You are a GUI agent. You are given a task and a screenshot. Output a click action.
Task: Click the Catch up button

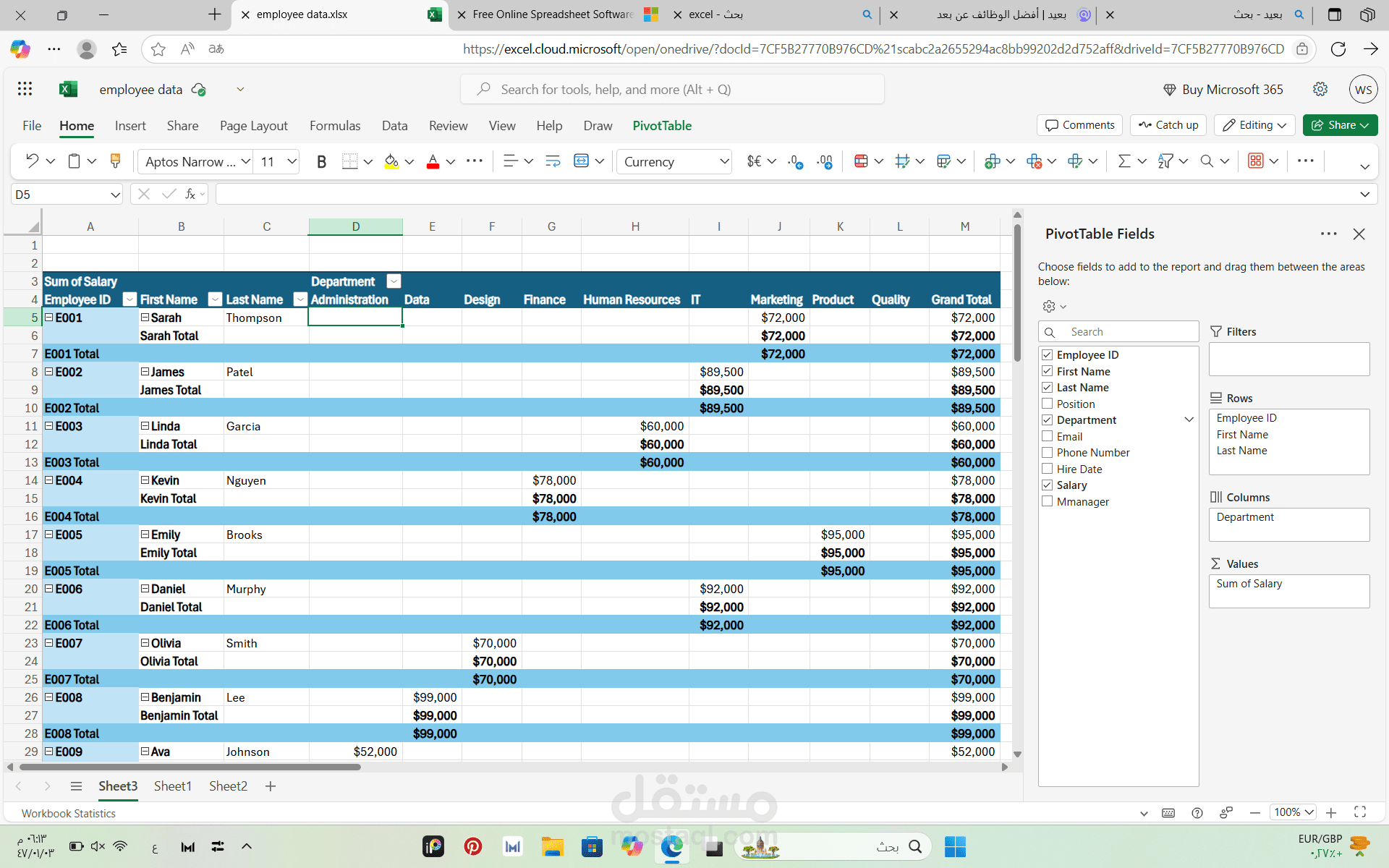[x=1168, y=125]
